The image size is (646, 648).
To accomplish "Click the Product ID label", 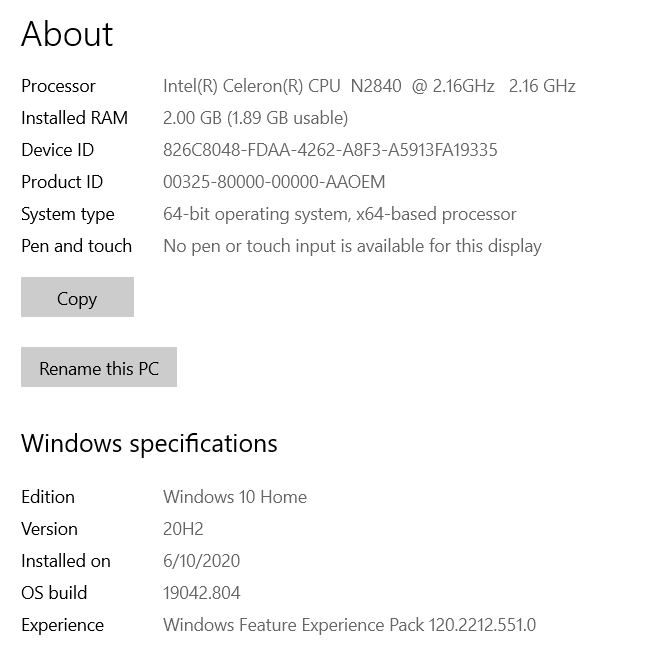I will (62, 182).
